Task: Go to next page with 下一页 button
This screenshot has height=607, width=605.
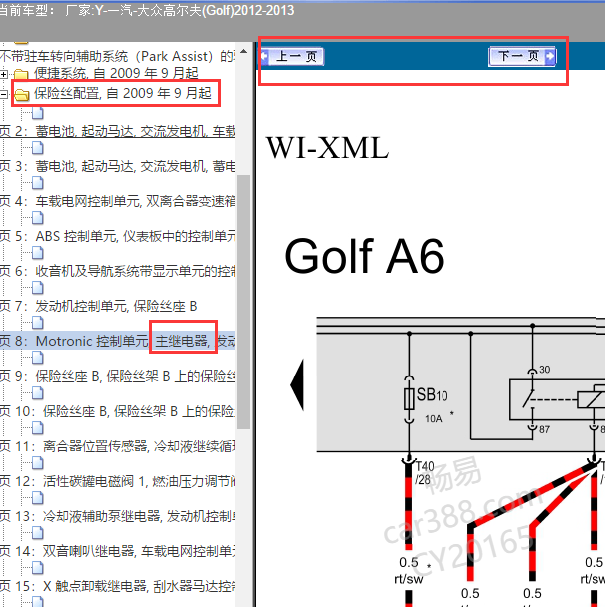Action: 522,57
